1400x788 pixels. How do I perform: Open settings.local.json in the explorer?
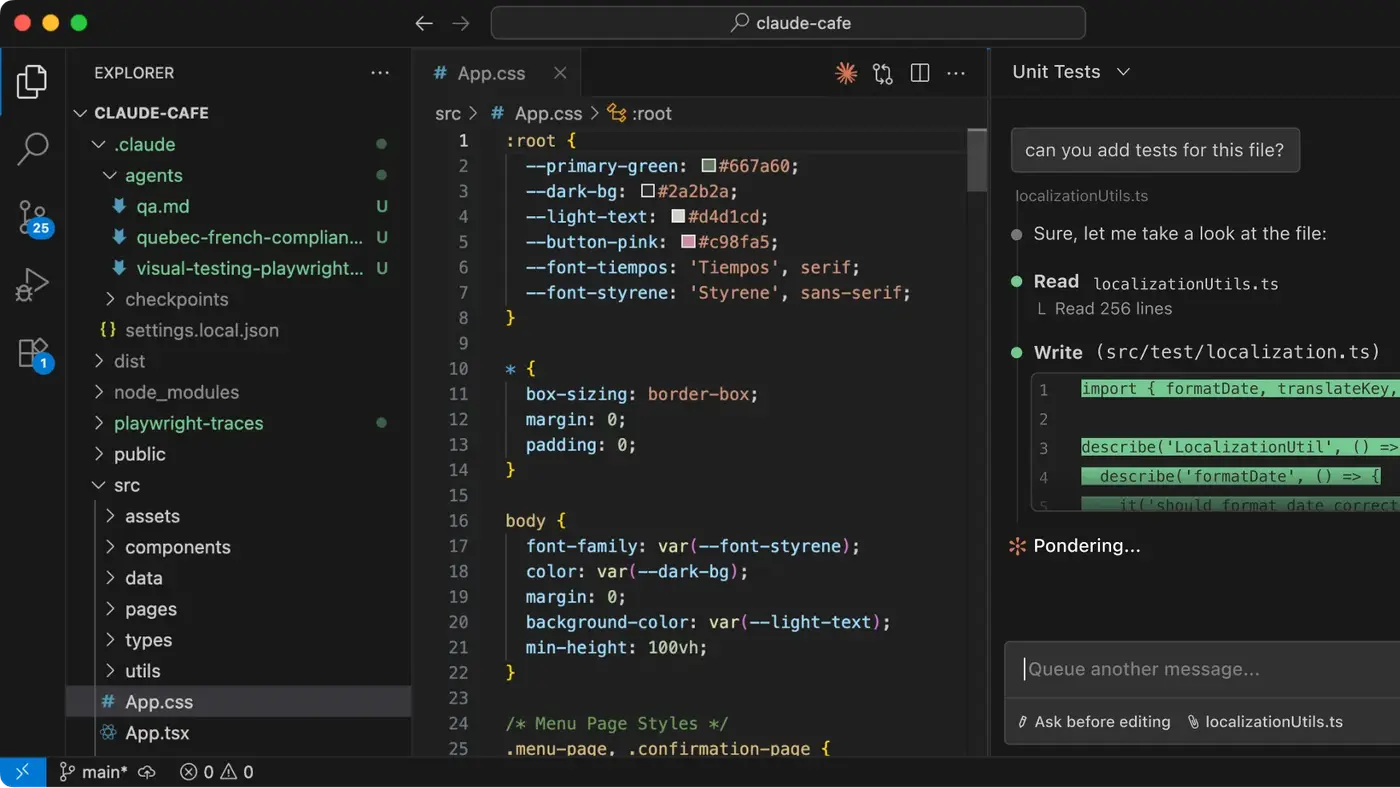pos(202,330)
